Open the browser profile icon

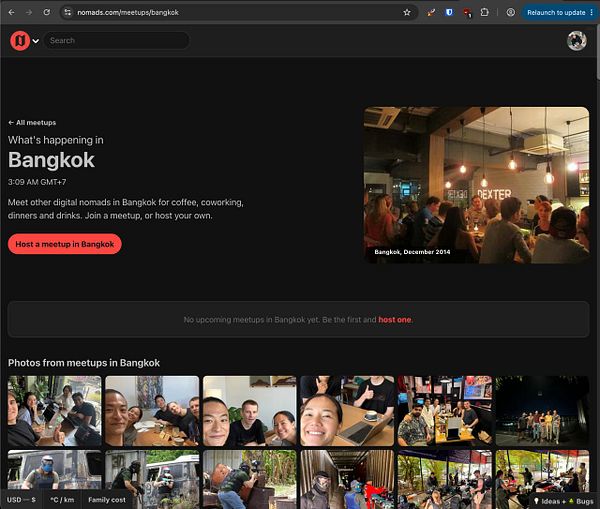point(510,12)
